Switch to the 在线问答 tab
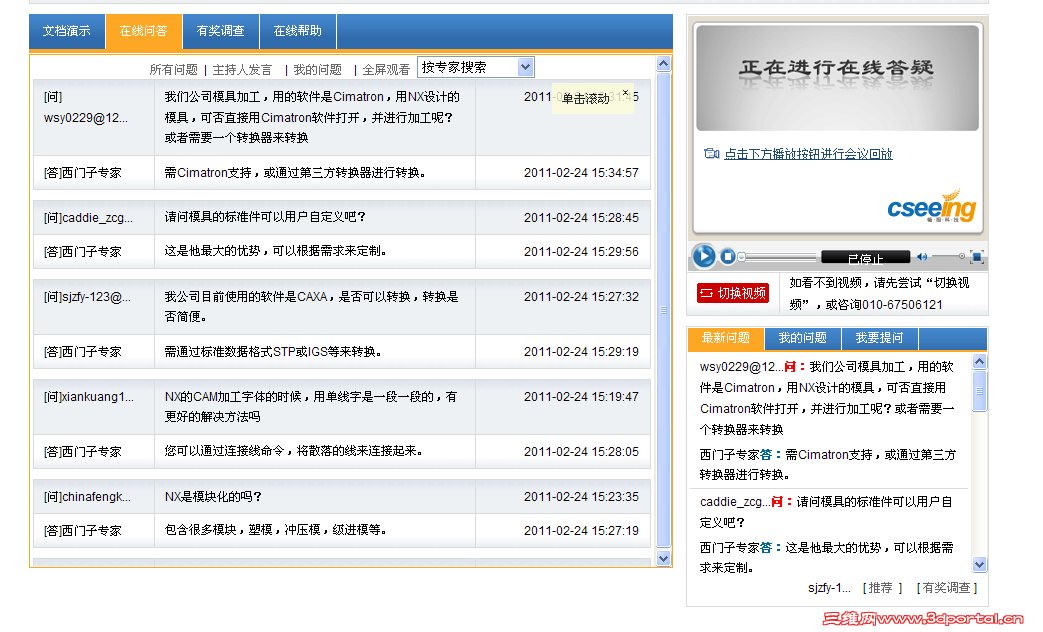The height and width of the screenshot is (632, 1043). 143,31
